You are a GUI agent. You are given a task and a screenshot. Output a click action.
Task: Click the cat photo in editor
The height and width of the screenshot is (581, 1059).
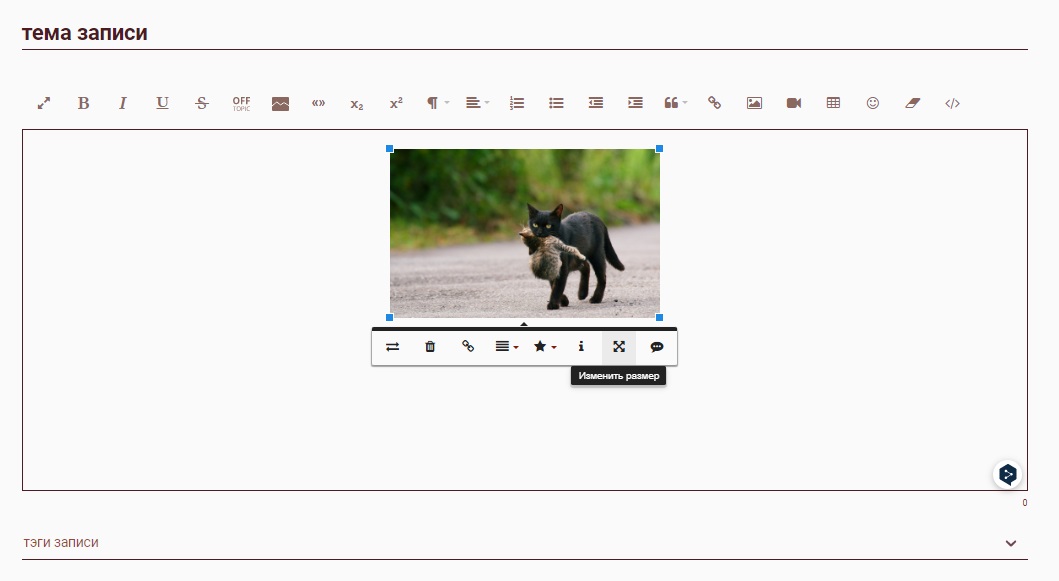click(525, 233)
